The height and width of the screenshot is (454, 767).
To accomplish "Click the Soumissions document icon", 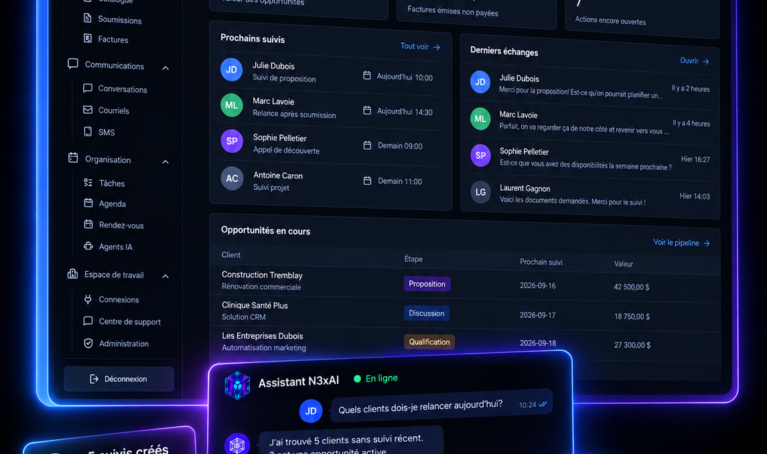I will [88, 18].
